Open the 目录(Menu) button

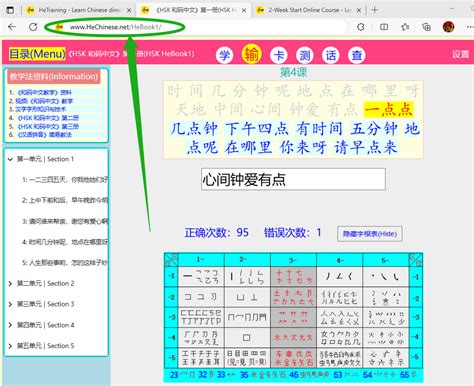click(x=37, y=54)
